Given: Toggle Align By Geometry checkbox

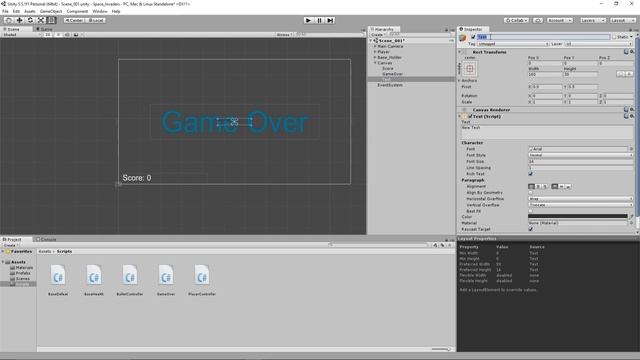Looking at the screenshot, I should (531, 193).
